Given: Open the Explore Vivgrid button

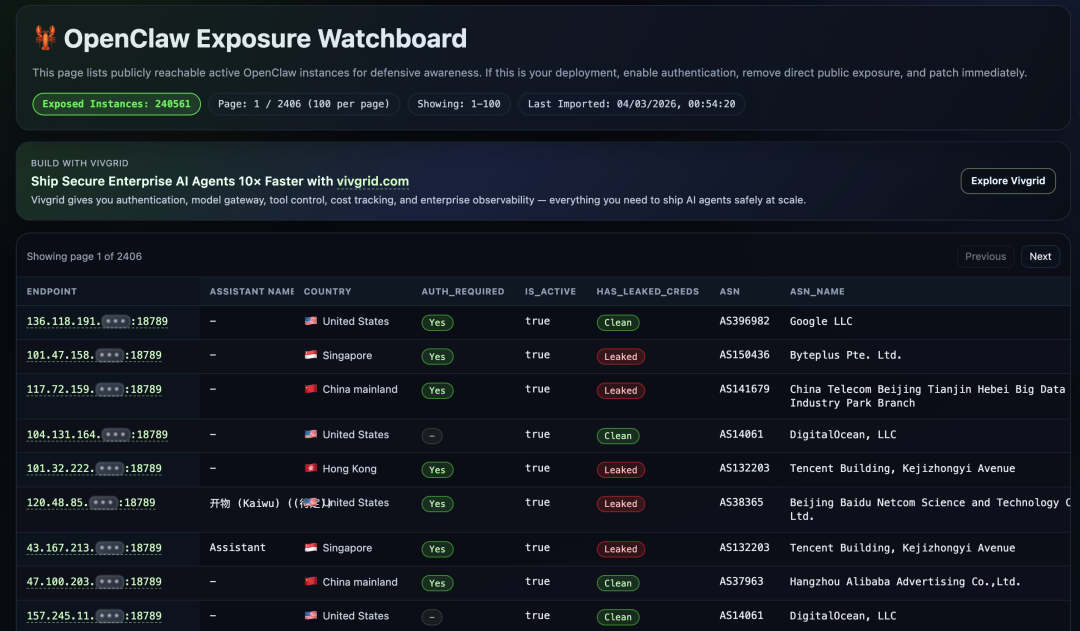Looking at the screenshot, I should coord(1007,181).
